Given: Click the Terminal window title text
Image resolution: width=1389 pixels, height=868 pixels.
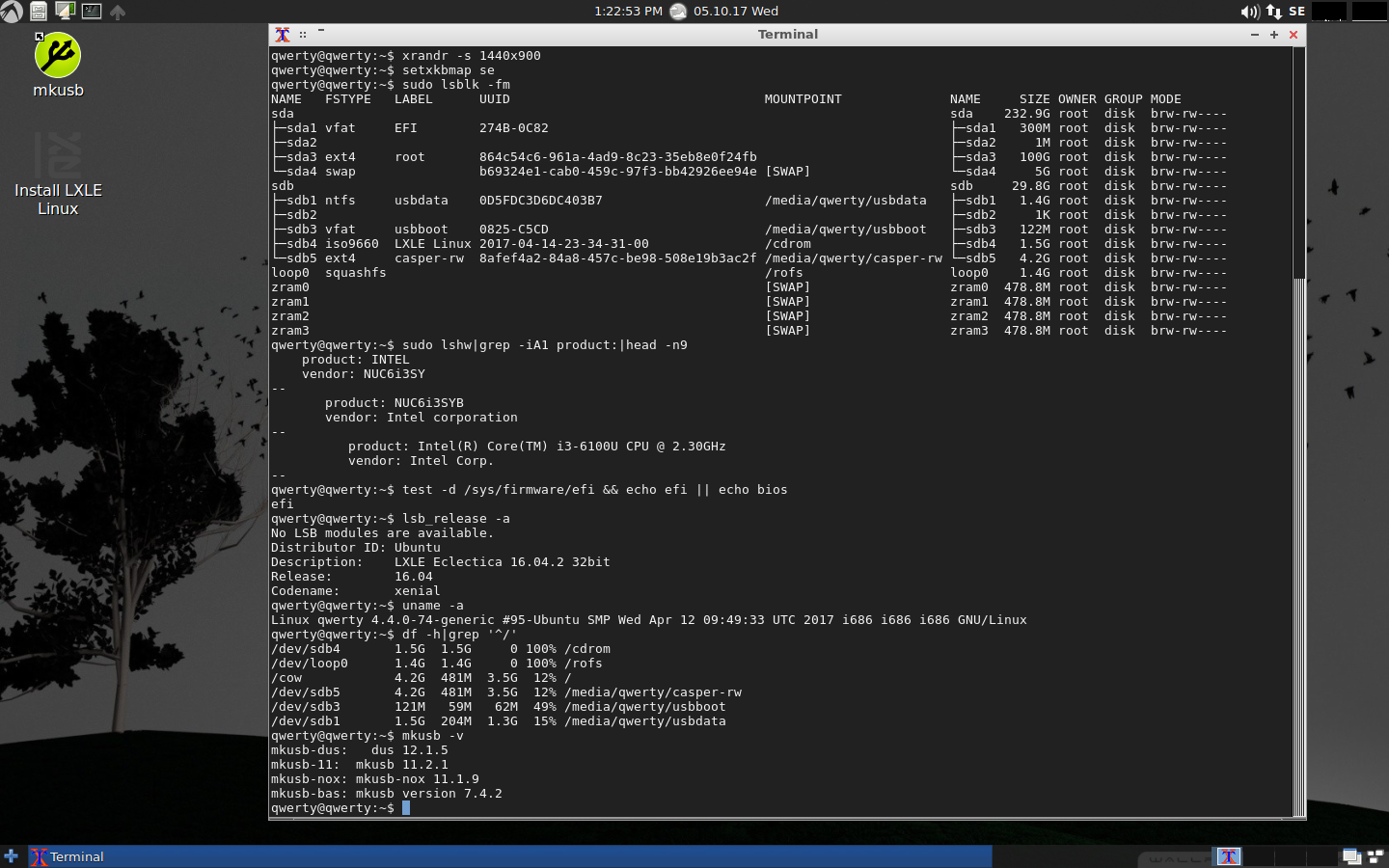Looking at the screenshot, I should point(788,34).
